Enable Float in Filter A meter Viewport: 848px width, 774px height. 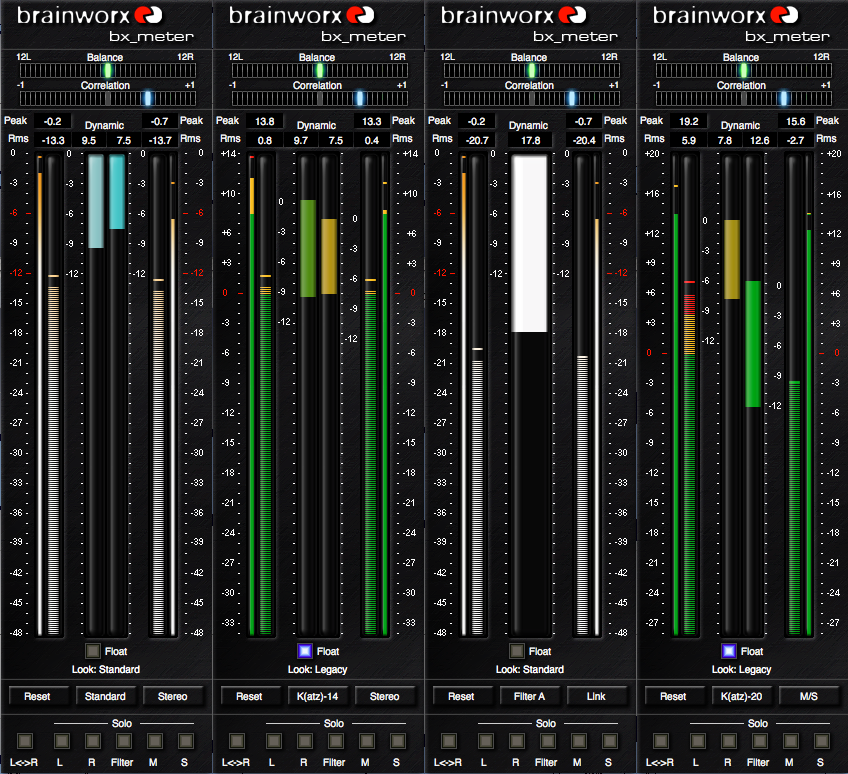517,651
